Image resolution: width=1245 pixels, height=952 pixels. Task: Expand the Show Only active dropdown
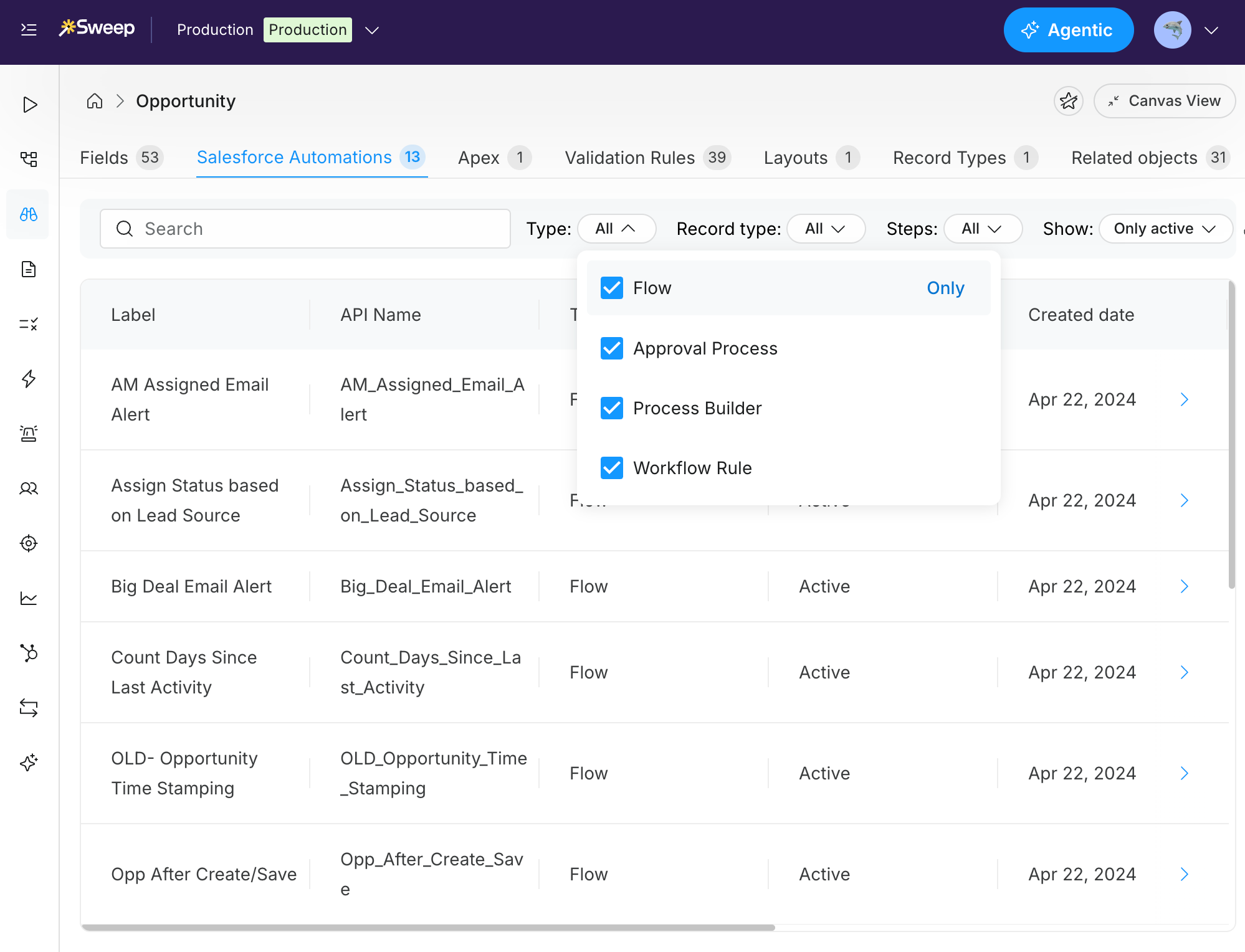[1165, 229]
